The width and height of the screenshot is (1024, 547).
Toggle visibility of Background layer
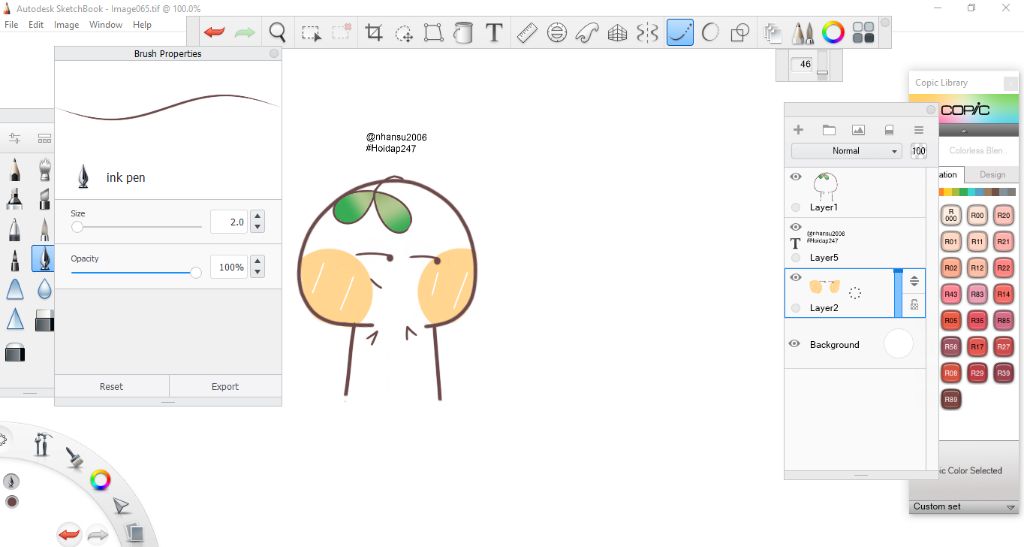click(x=795, y=344)
